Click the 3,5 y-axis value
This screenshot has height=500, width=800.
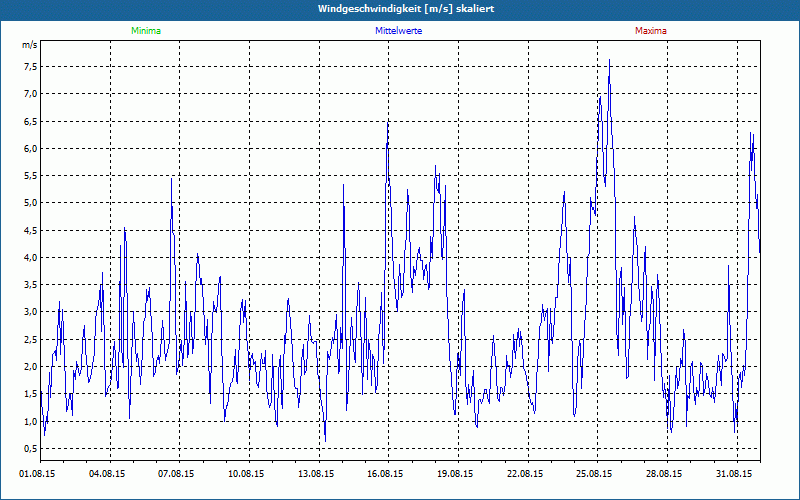click(x=32, y=285)
